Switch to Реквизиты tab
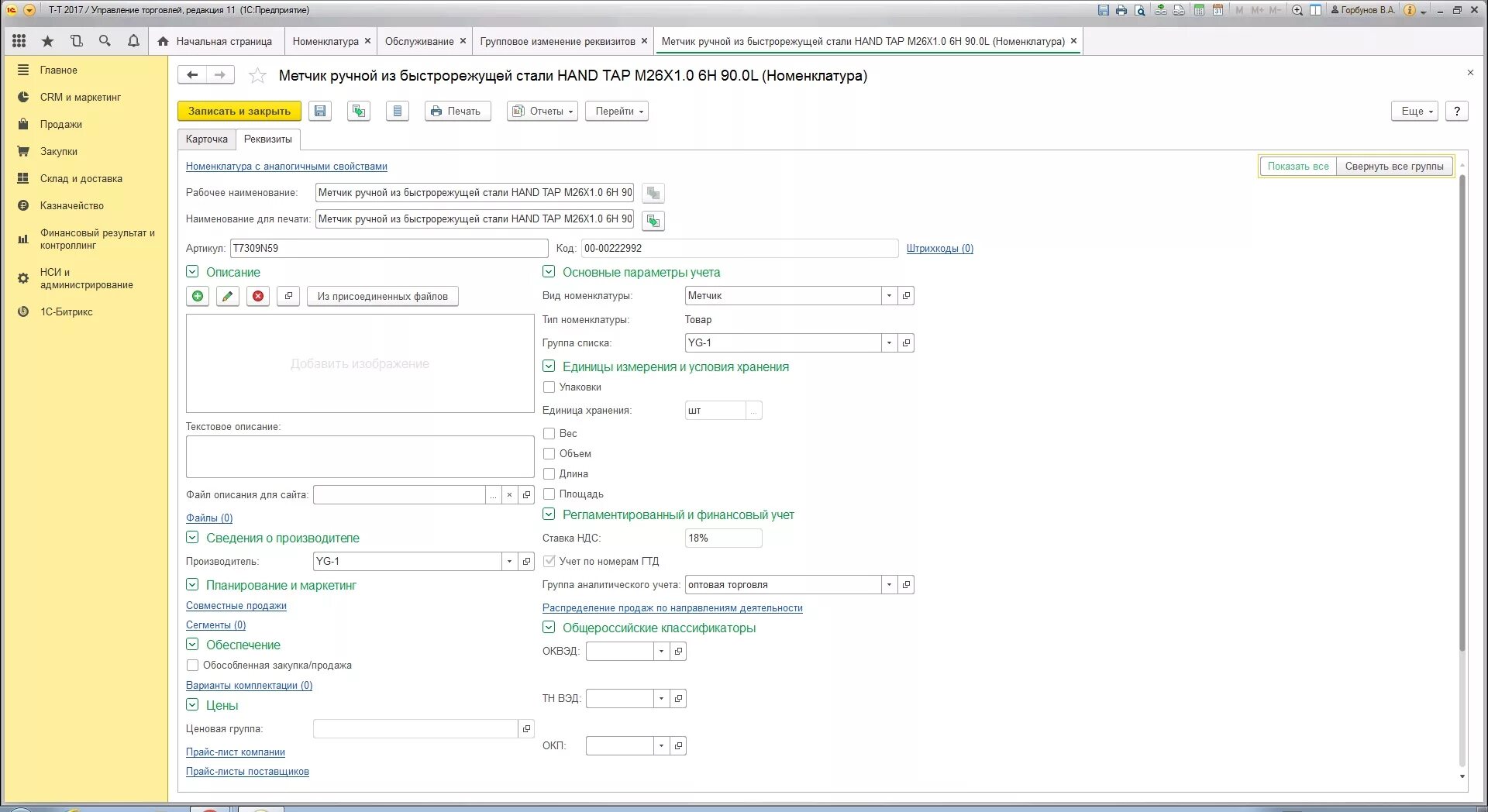The width and height of the screenshot is (1488, 812). coord(268,139)
